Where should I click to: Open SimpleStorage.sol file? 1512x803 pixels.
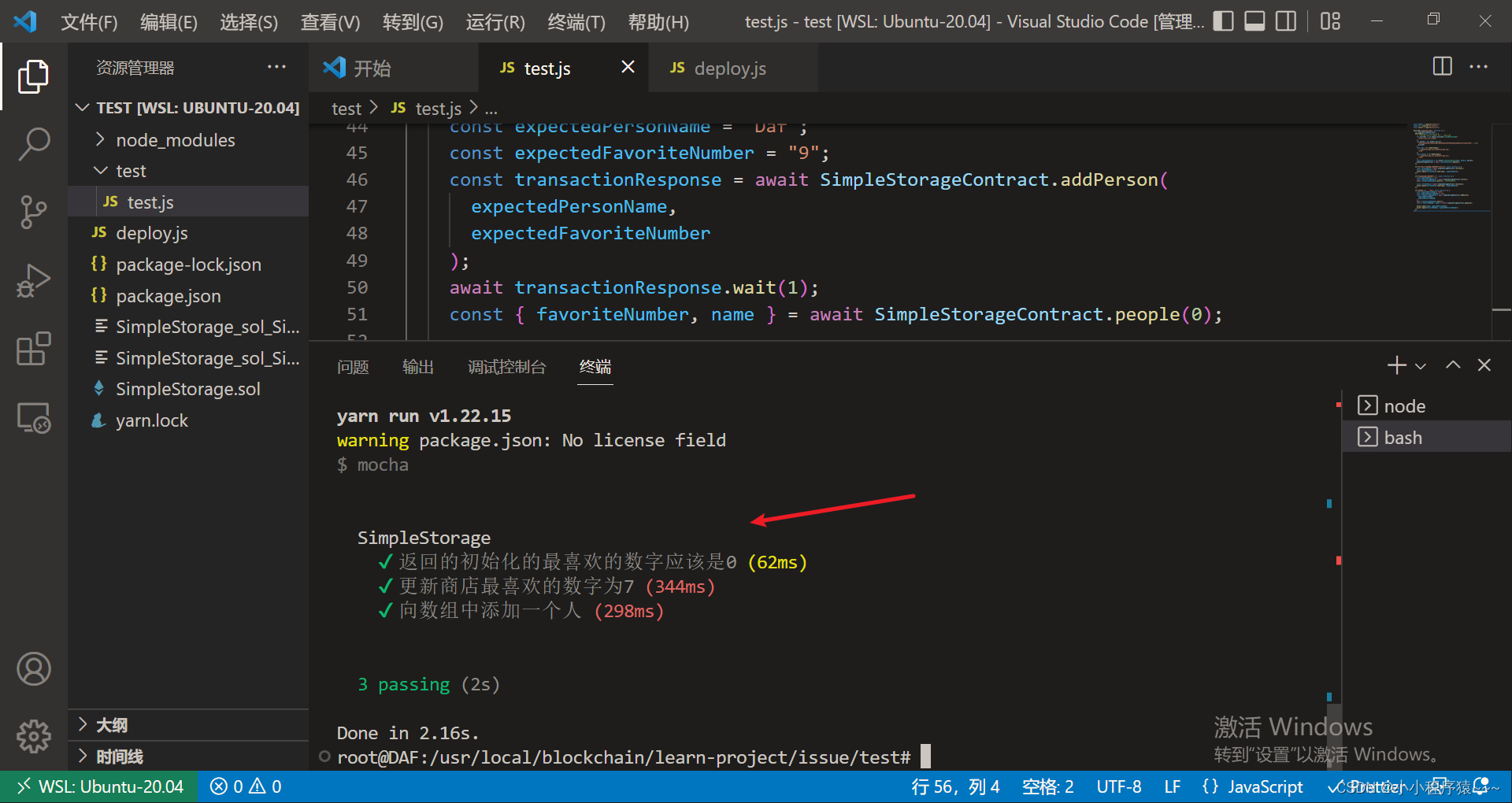coord(188,389)
